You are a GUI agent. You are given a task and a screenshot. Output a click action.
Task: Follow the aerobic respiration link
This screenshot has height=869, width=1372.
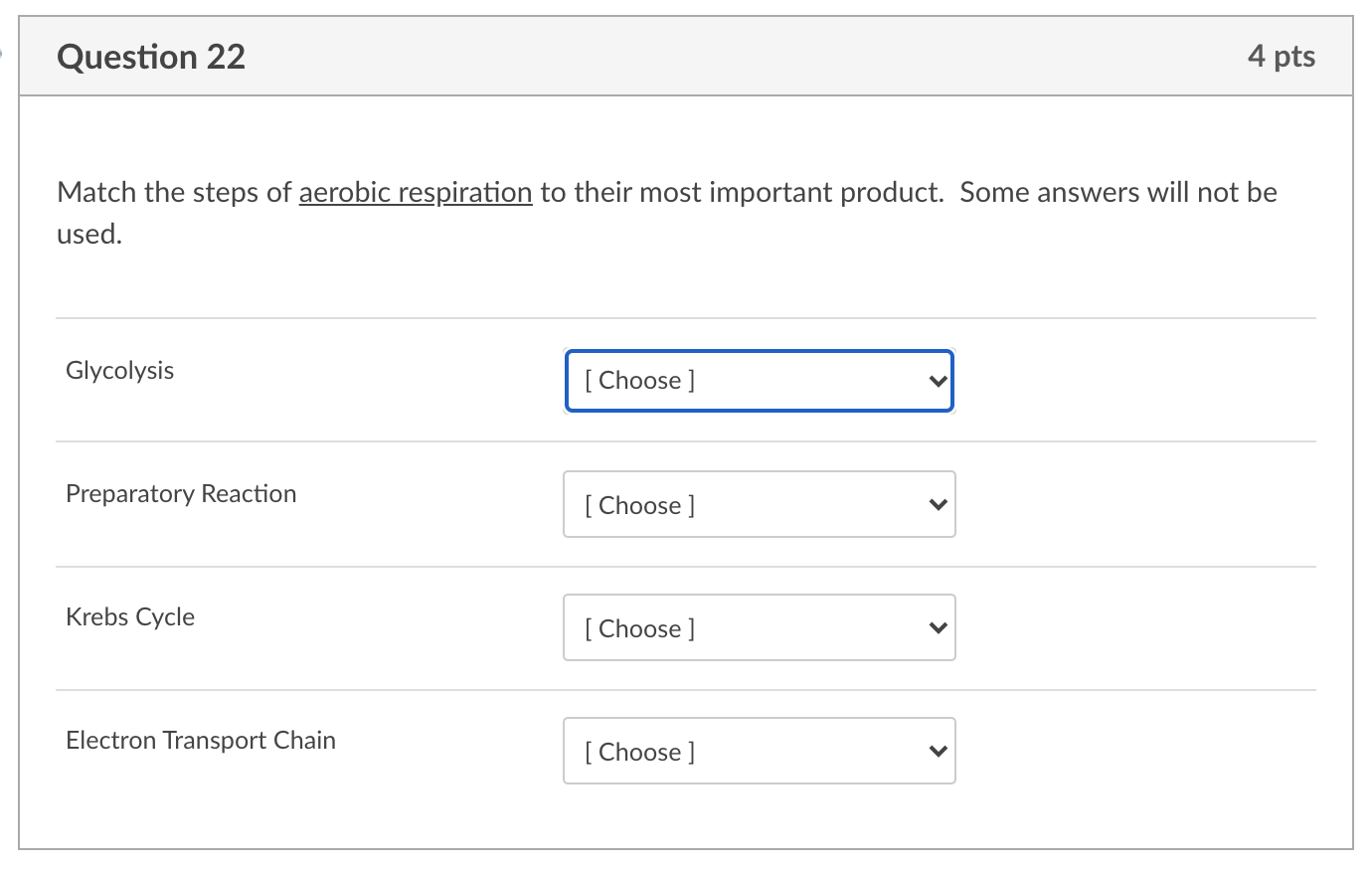point(416,192)
